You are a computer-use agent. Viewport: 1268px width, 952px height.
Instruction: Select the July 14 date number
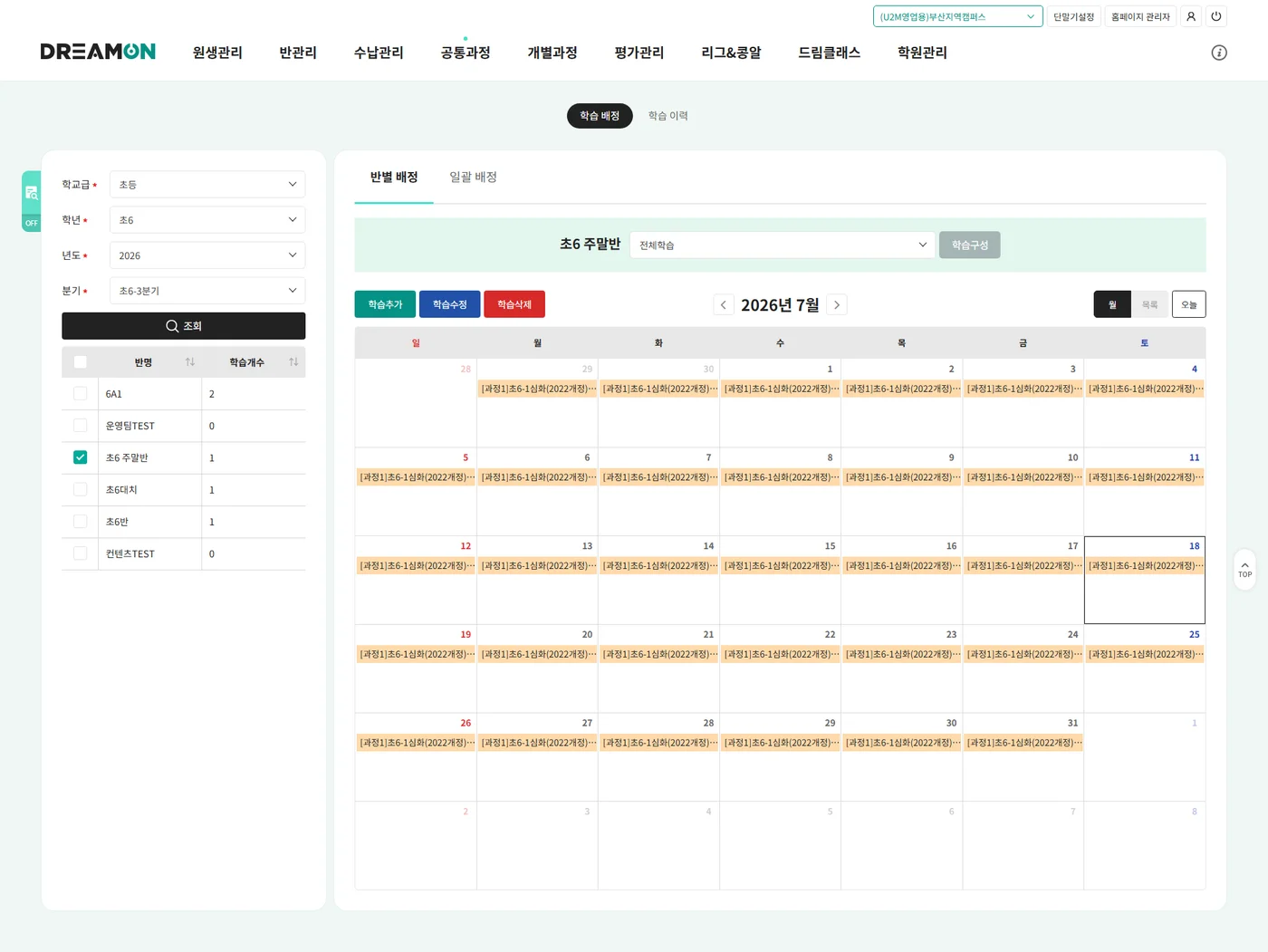708,546
